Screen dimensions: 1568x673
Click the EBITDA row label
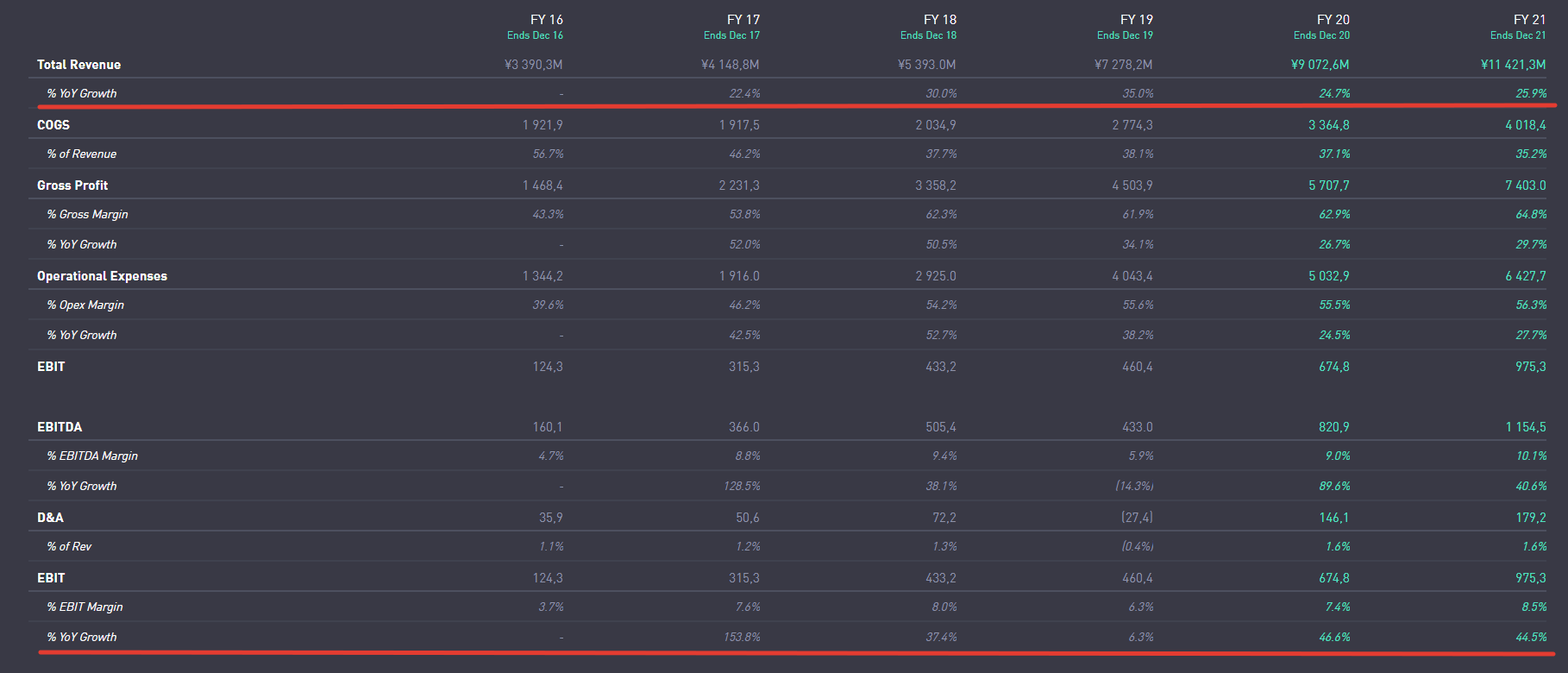60,427
